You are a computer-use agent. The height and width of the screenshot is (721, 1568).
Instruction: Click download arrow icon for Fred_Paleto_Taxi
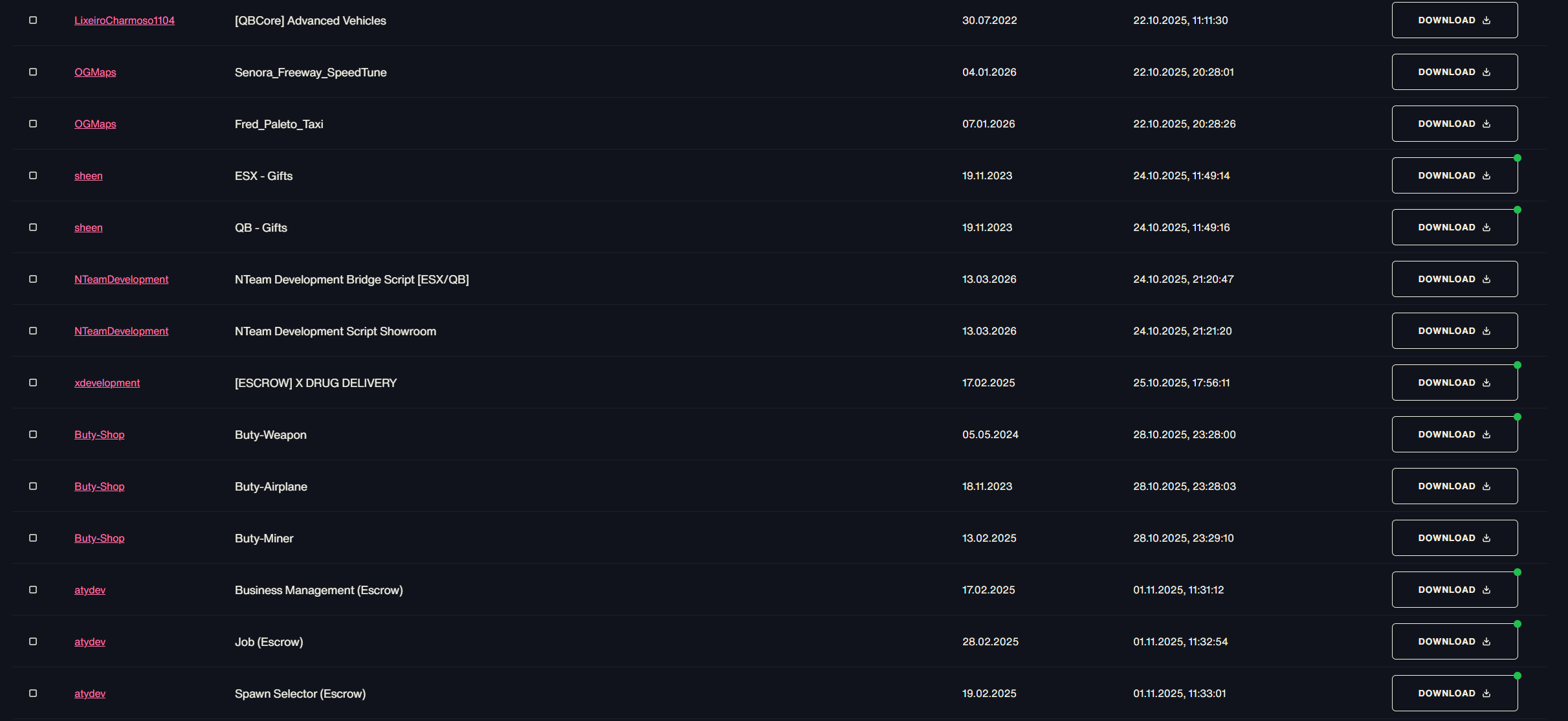[1486, 124]
